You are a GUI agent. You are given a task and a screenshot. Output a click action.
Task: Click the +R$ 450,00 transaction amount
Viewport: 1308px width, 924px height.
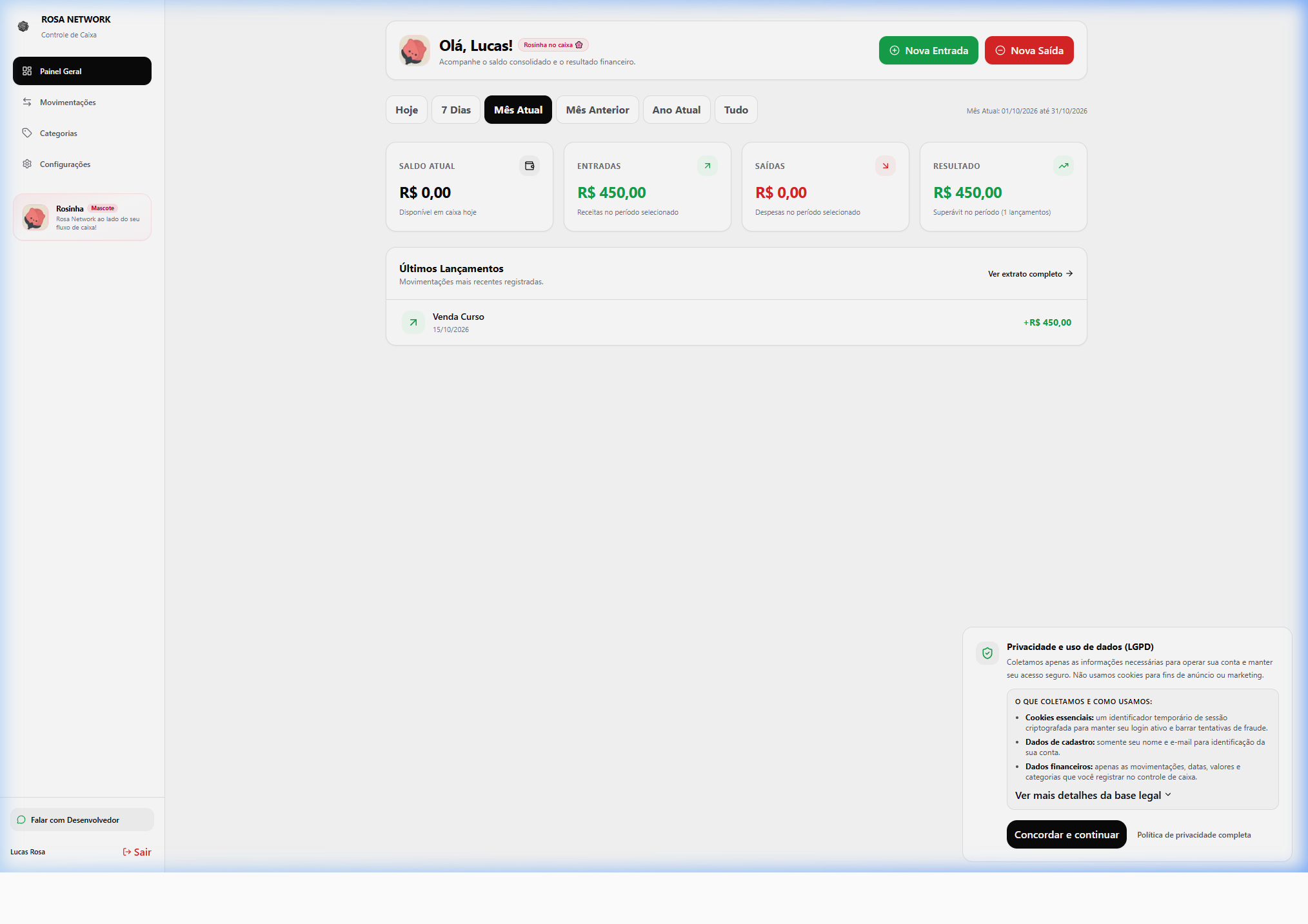(1047, 322)
